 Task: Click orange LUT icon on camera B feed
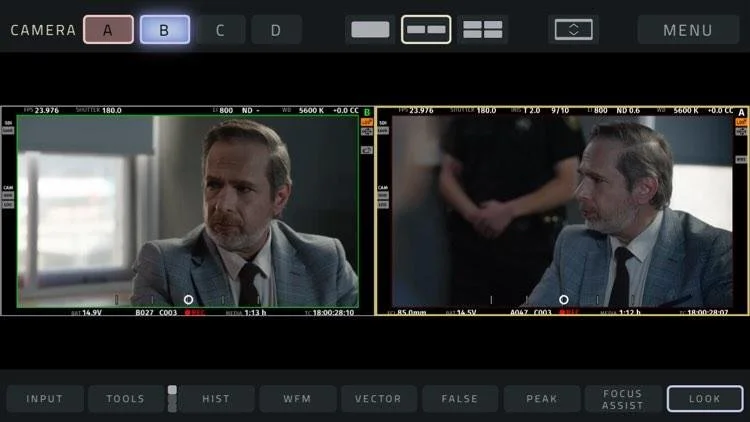tap(367, 122)
